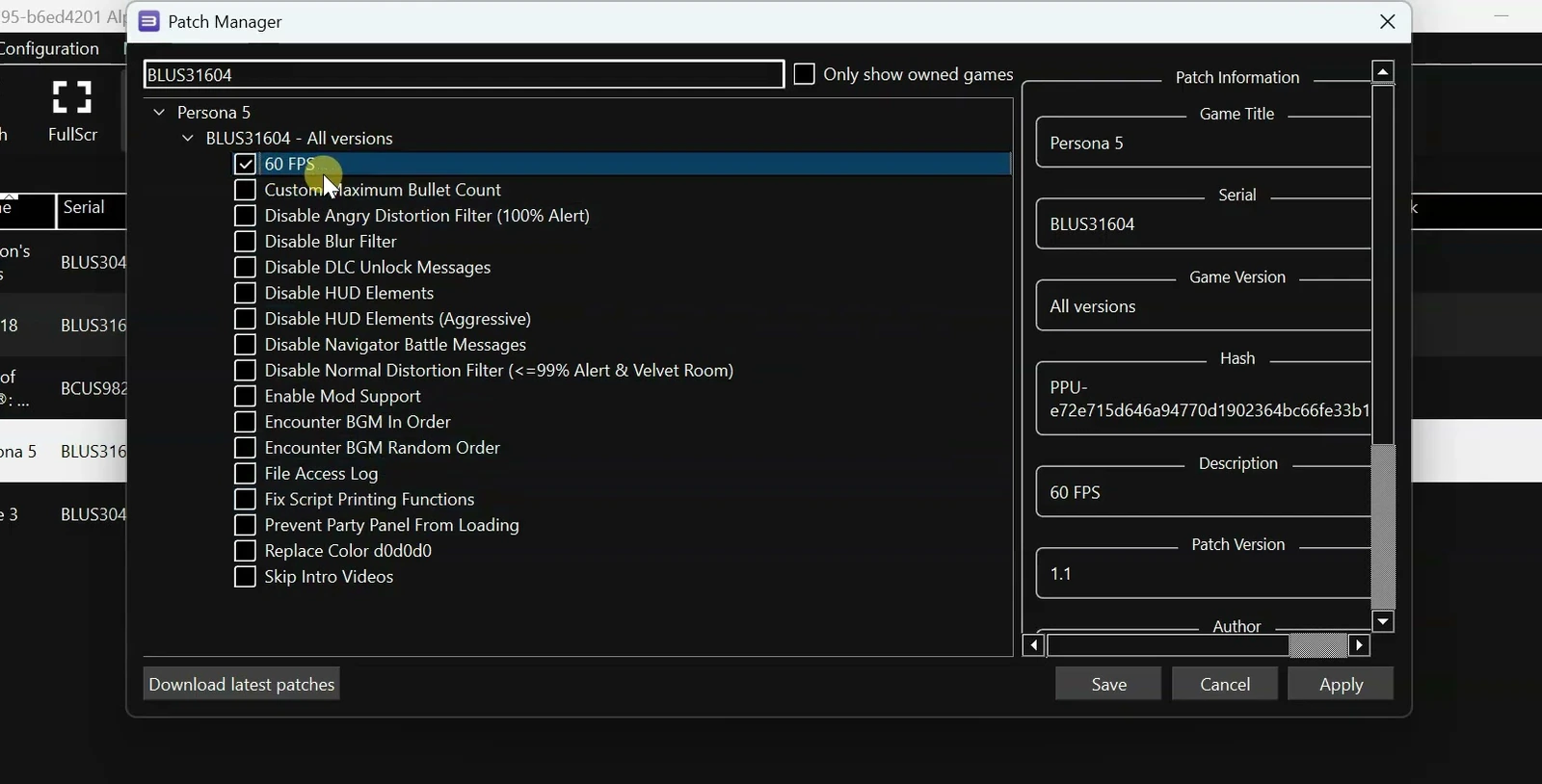
Task: Close the Patch Manager dialog
Action: pos(1388,21)
